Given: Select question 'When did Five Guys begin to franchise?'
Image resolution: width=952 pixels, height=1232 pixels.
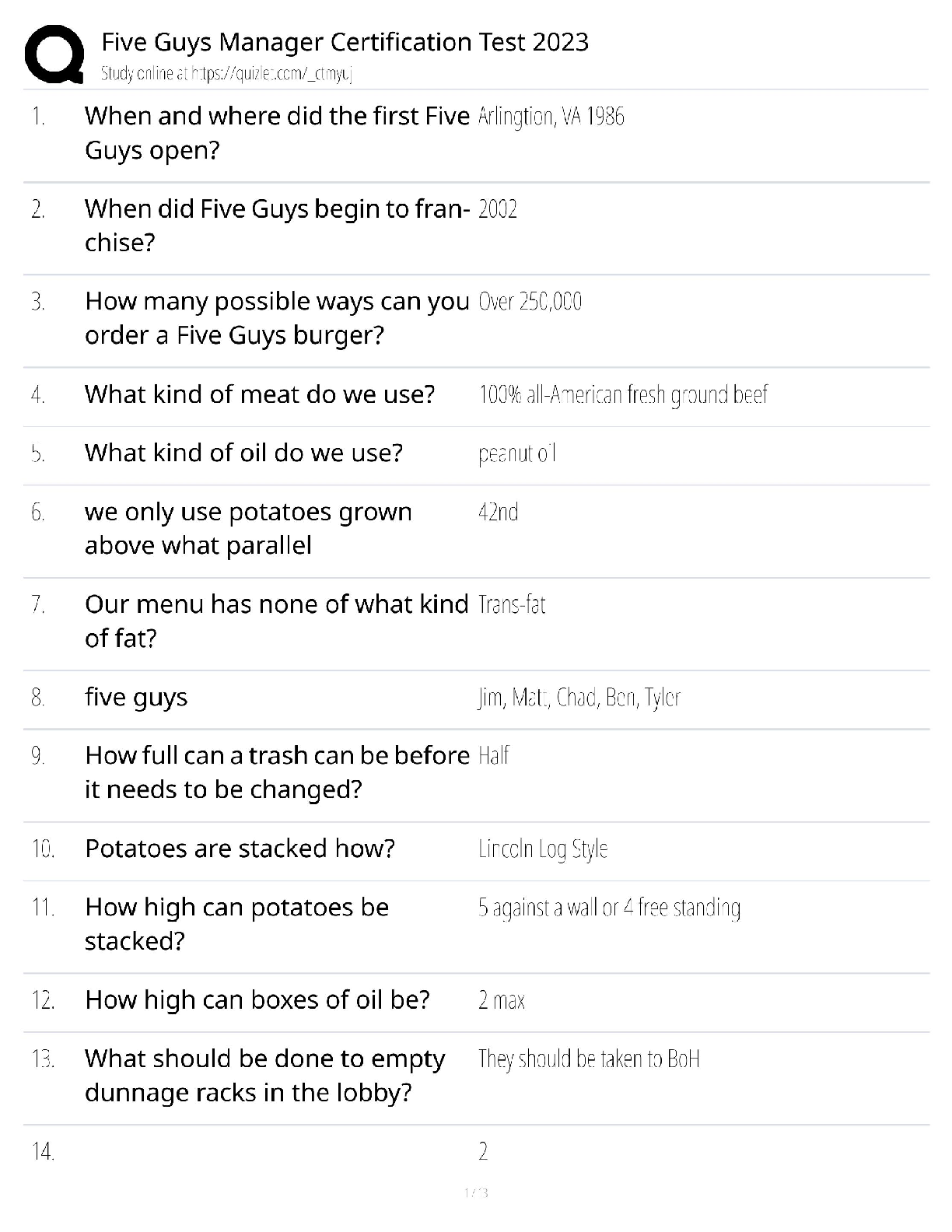Looking at the screenshot, I should coord(277,226).
